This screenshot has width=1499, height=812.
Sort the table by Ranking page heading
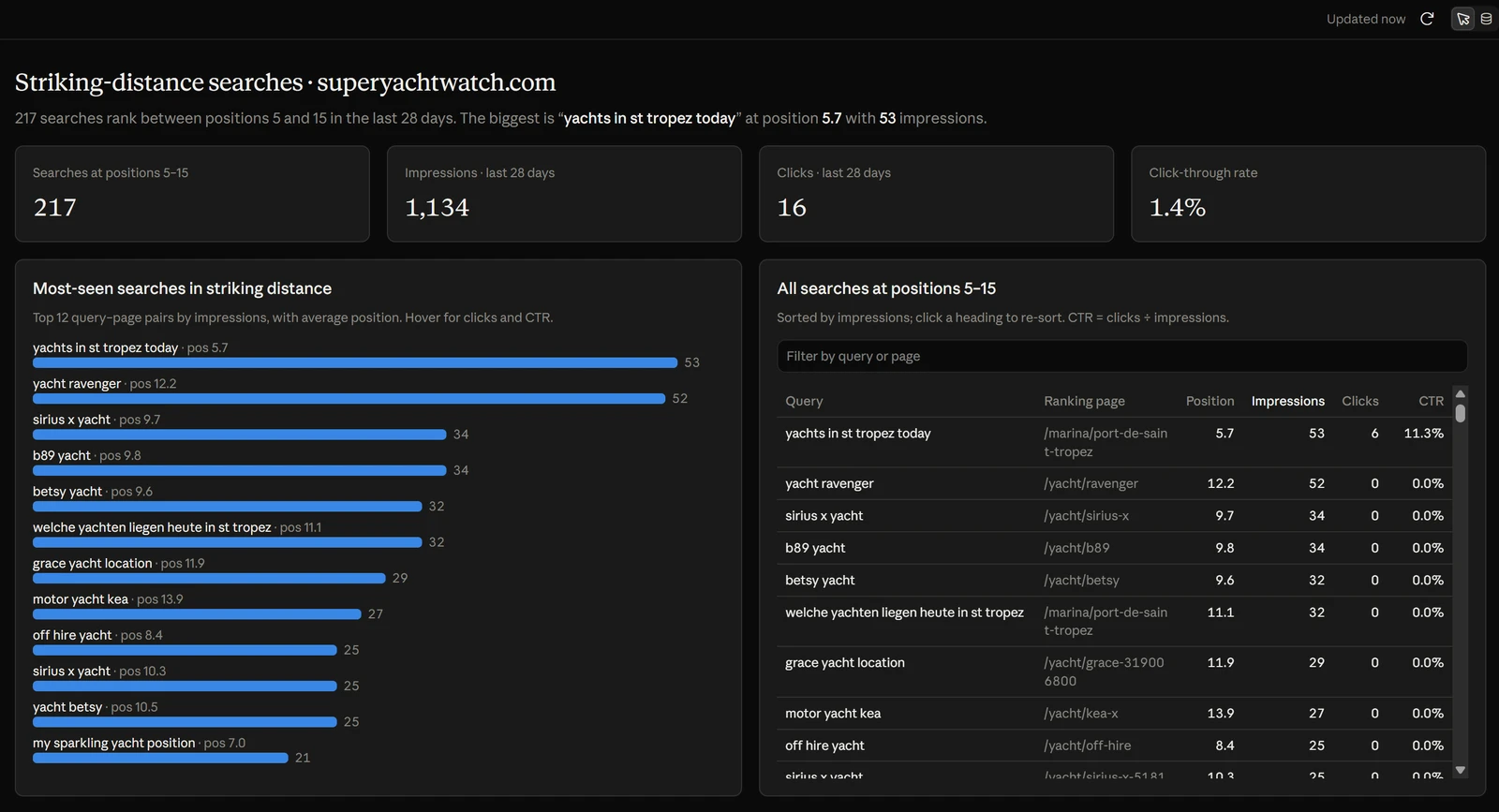pyautogui.click(x=1084, y=401)
